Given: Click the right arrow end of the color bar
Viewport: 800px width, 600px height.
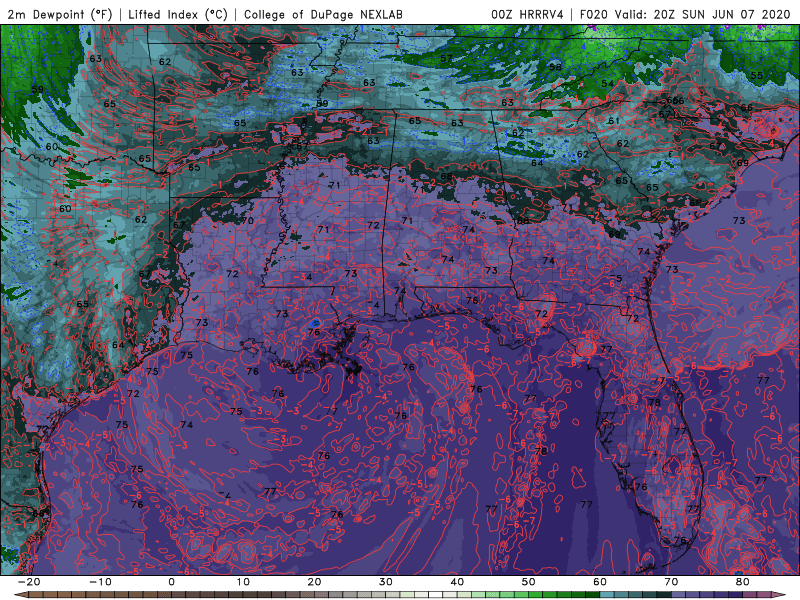Looking at the screenshot, I should tap(779, 595).
